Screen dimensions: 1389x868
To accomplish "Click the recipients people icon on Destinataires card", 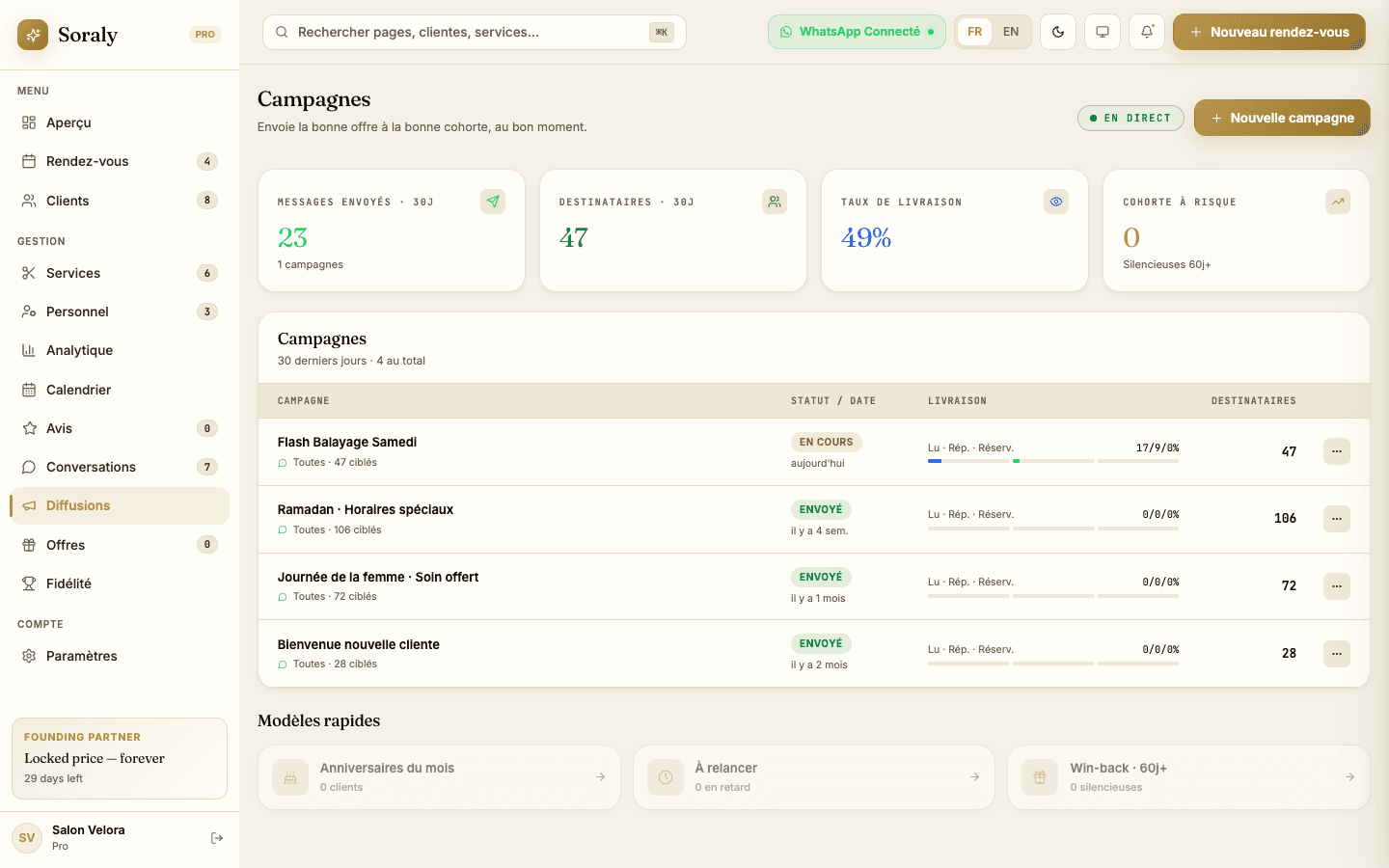I will (x=775, y=202).
